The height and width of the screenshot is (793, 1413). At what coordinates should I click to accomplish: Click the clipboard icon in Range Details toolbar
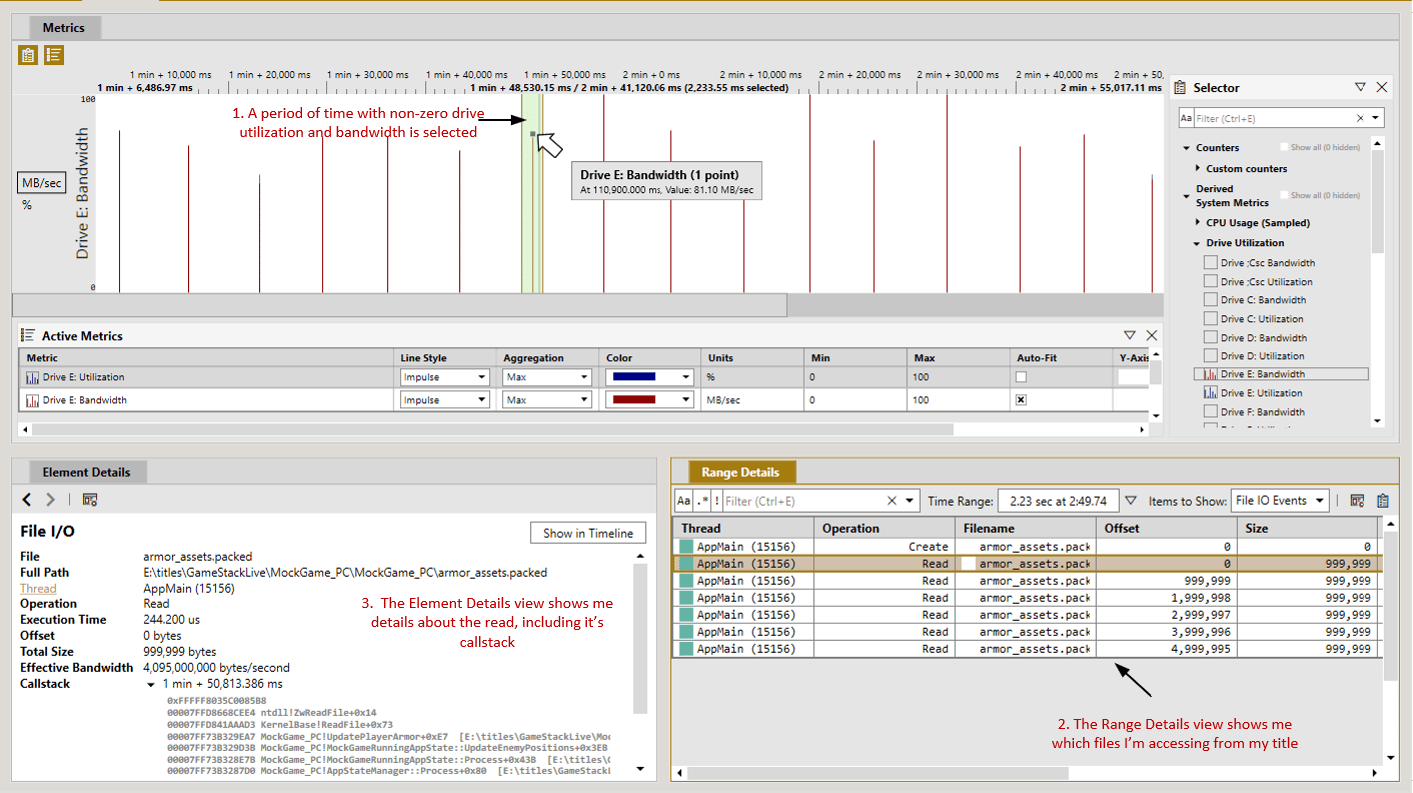tap(1383, 501)
